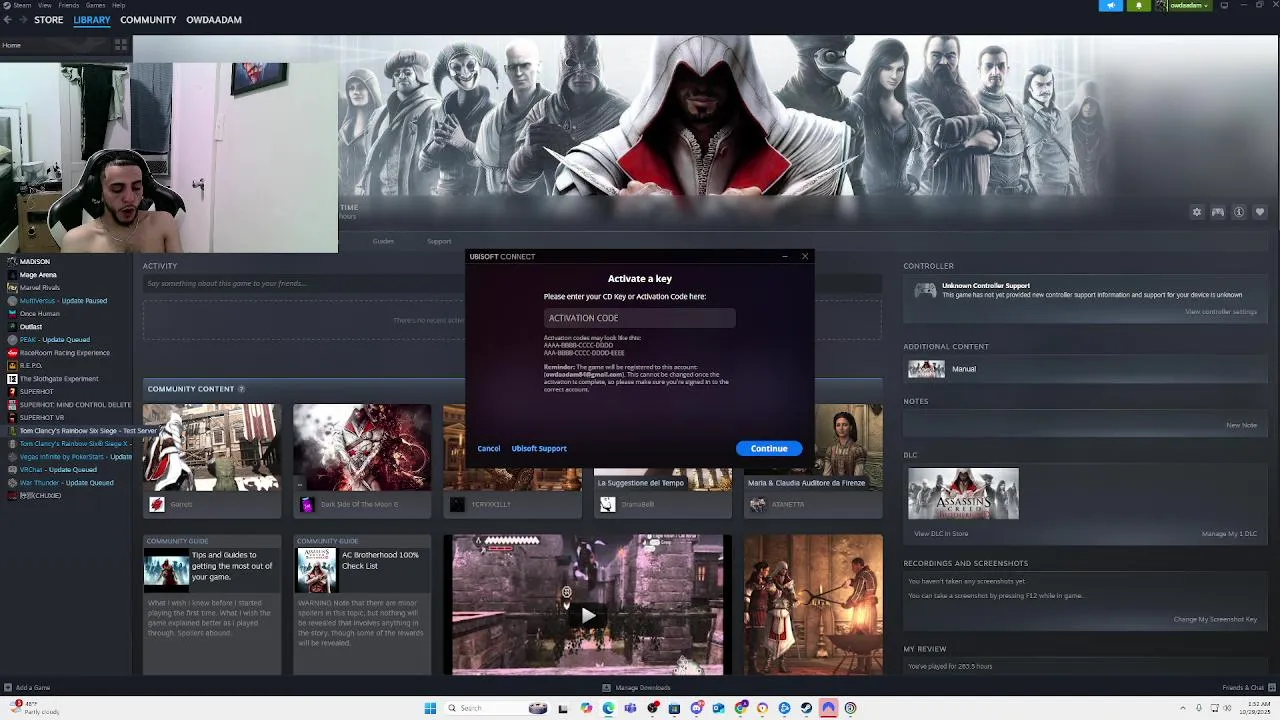The image size is (1280, 720).
Task: Open the Dark Side Of The Moon artwork
Action: point(362,460)
